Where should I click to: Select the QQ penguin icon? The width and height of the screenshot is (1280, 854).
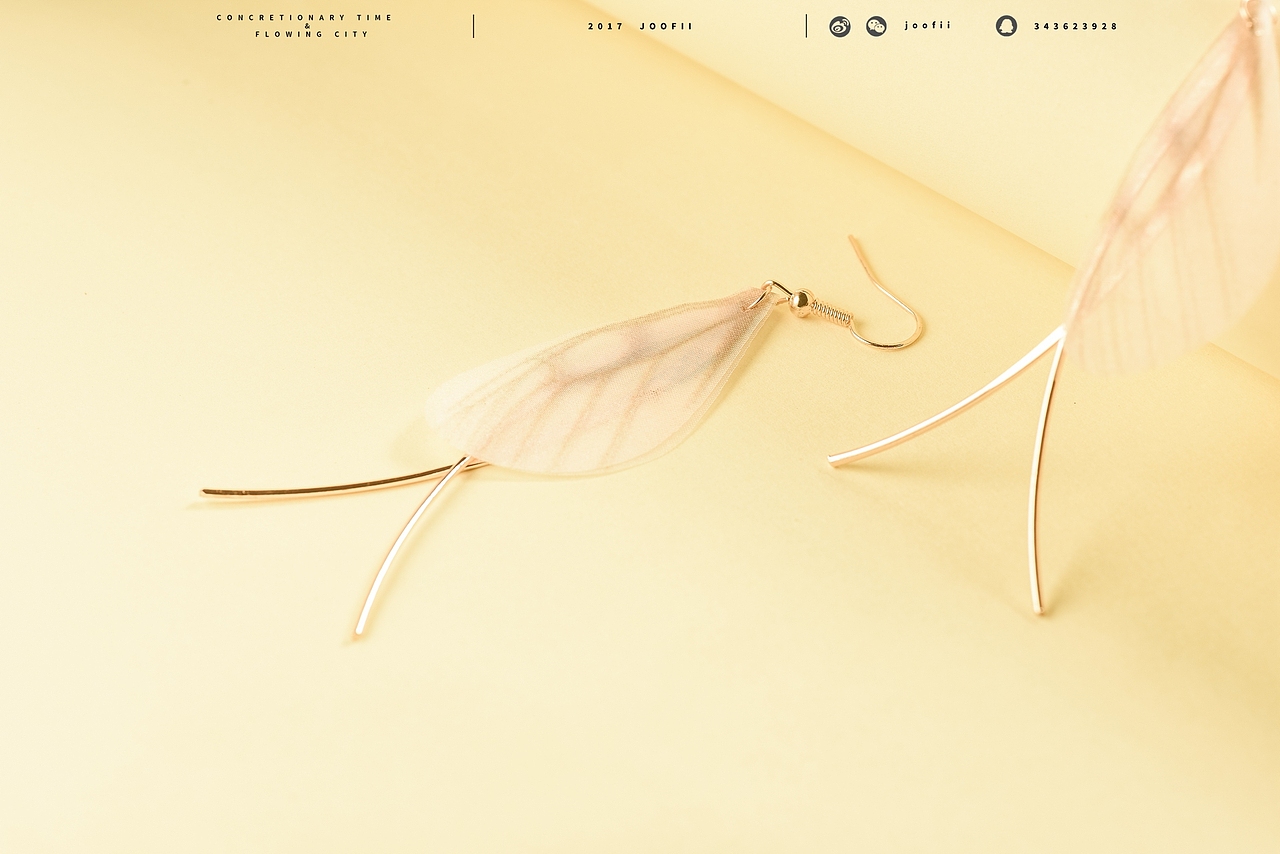coord(1006,26)
